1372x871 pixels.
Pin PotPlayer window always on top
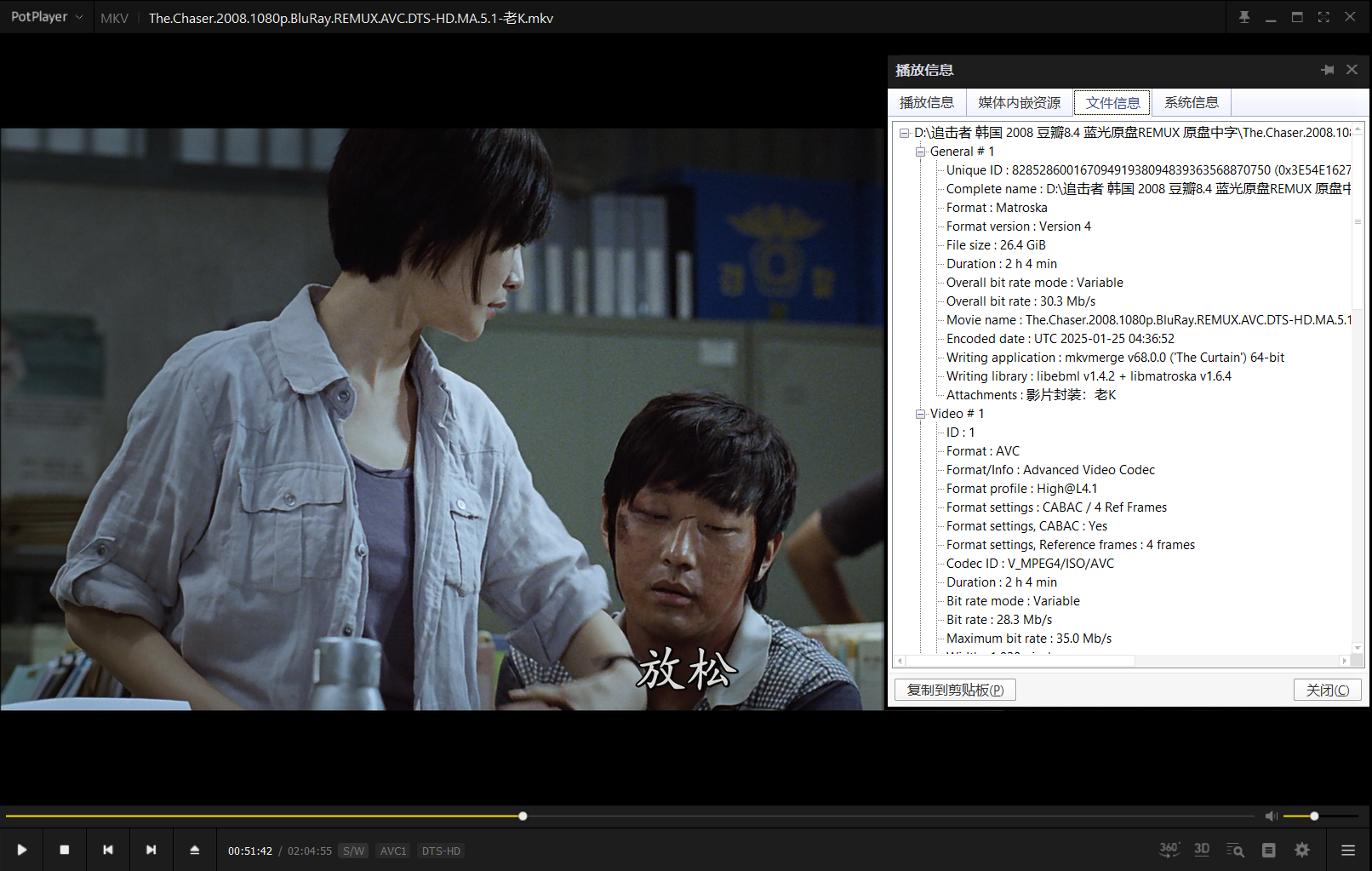click(x=1244, y=17)
